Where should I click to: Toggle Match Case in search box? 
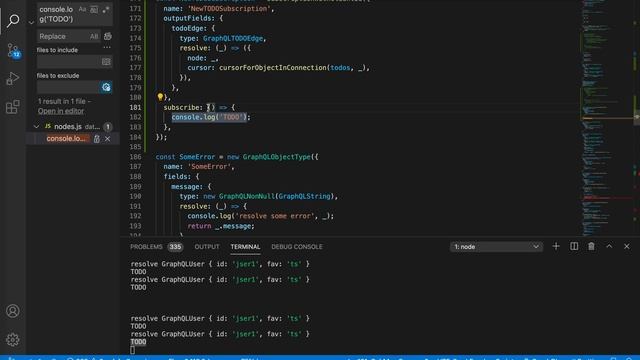point(82,9)
